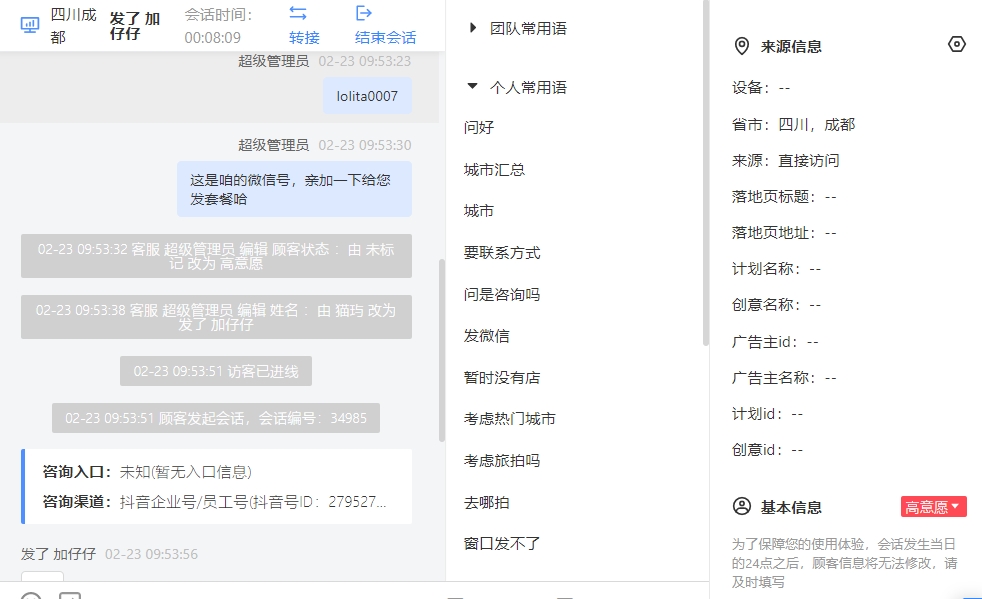The height and width of the screenshot is (599, 982).
Task: Click the 咨询渠道 抖音企业号 line
Action: [x=214, y=502]
